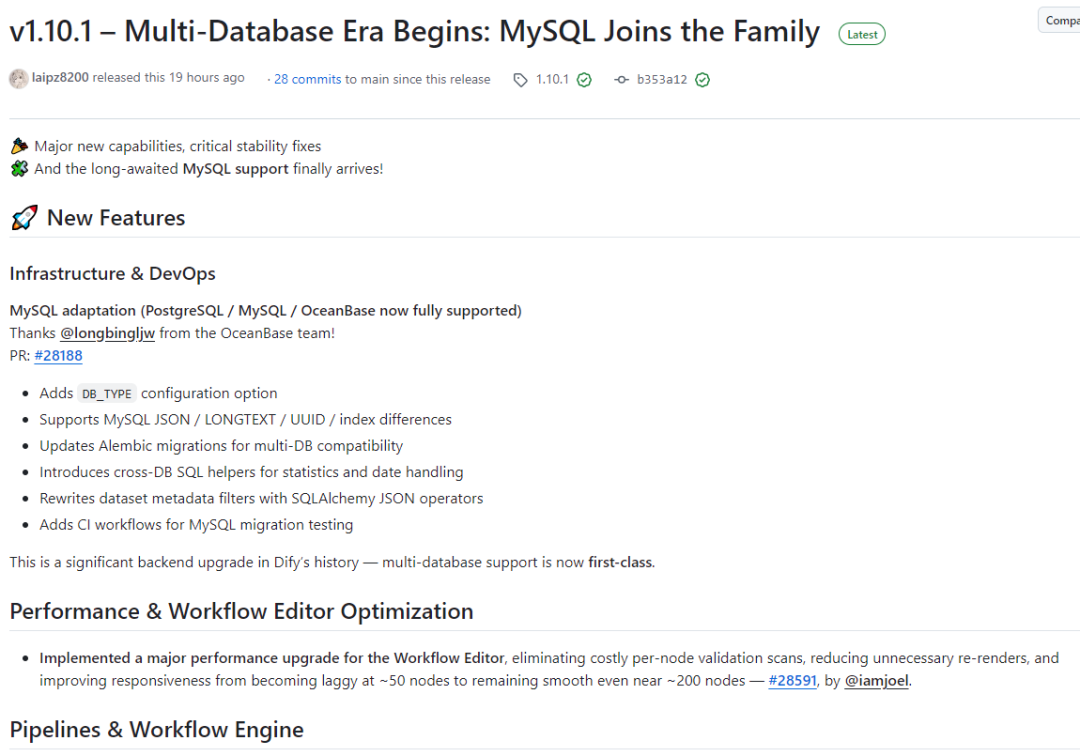
Task: Open the Compare dropdown at top right
Action: [1060, 20]
